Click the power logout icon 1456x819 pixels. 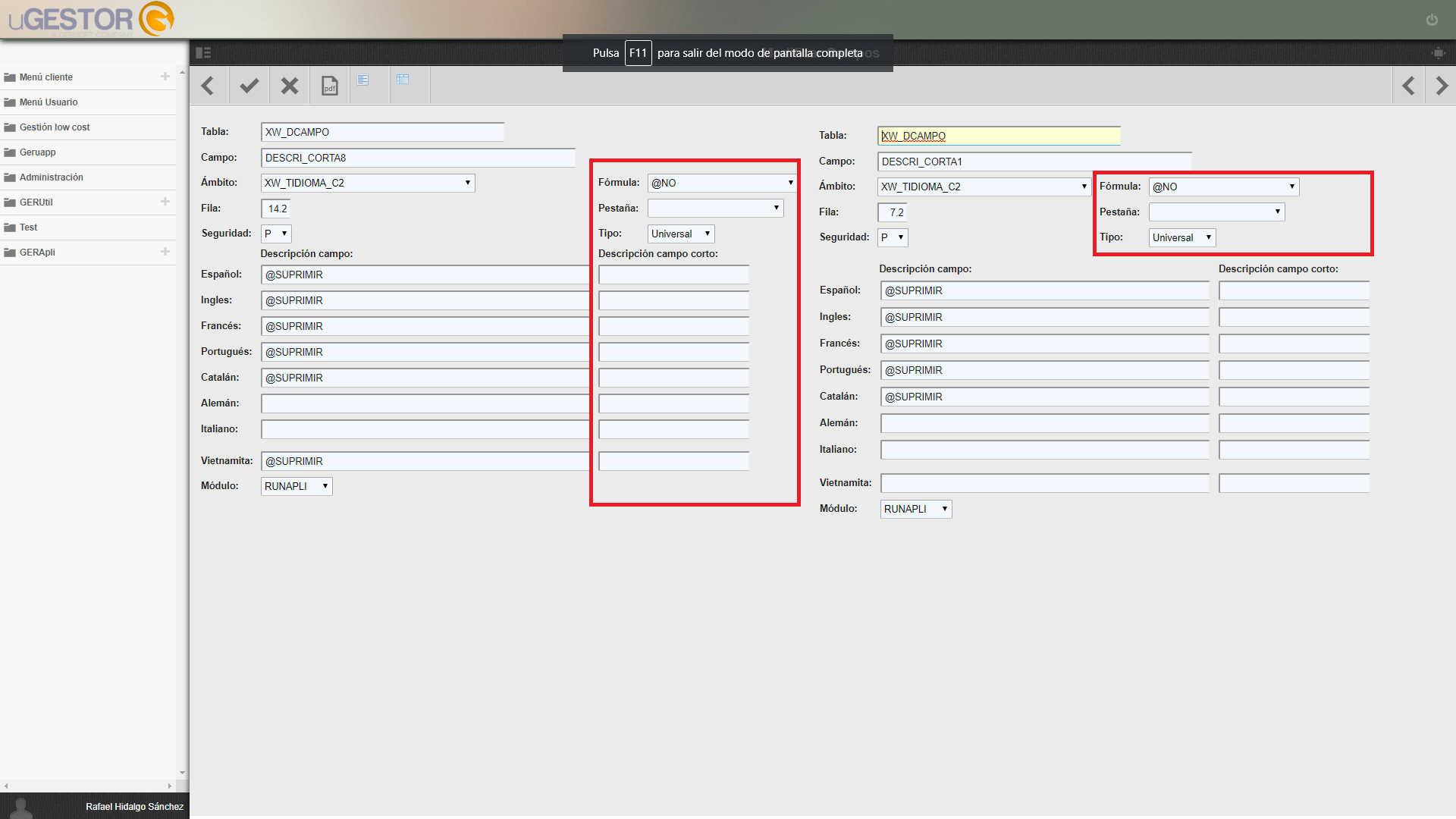1432,20
